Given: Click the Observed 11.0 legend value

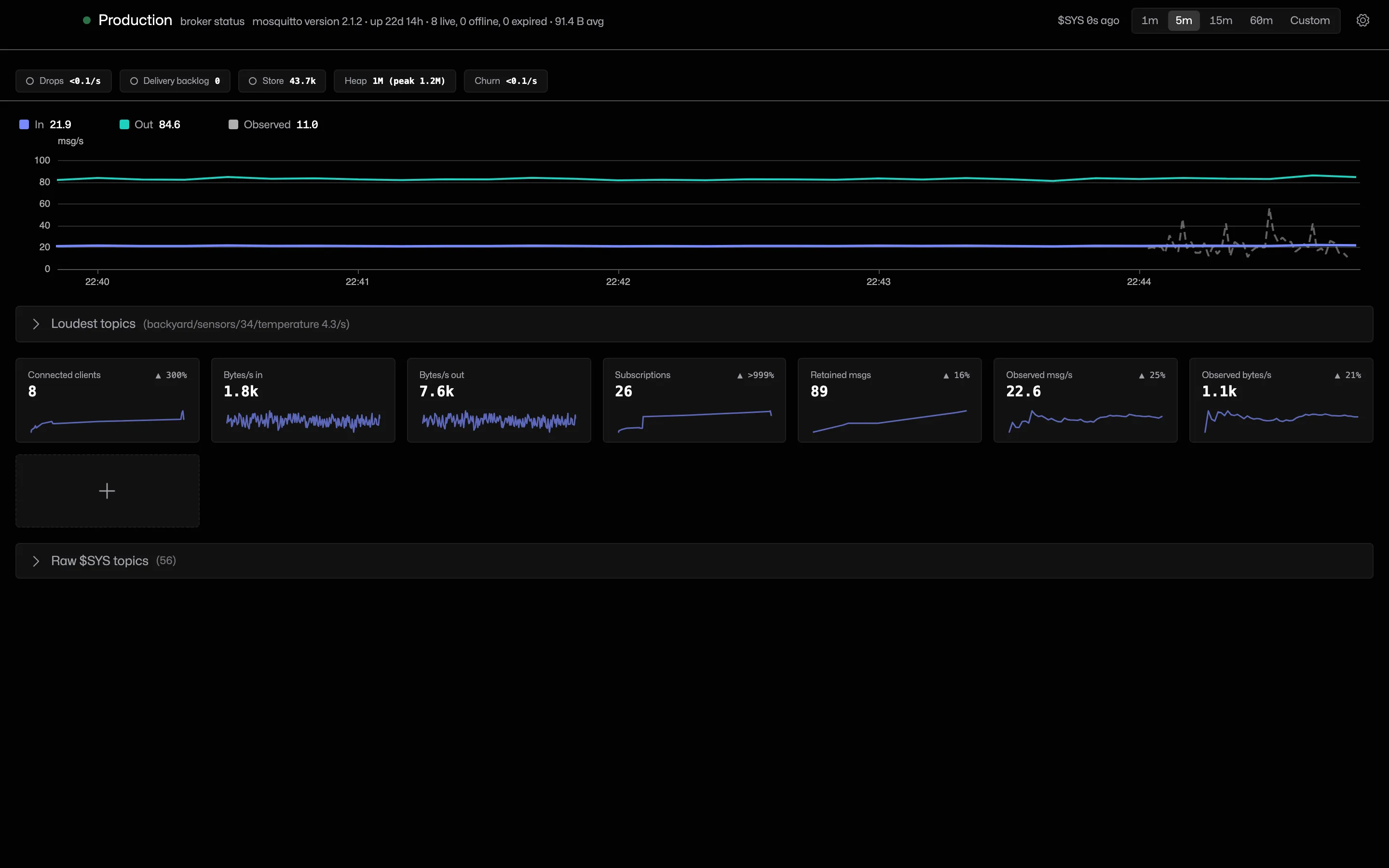Looking at the screenshot, I should pyautogui.click(x=307, y=124).
